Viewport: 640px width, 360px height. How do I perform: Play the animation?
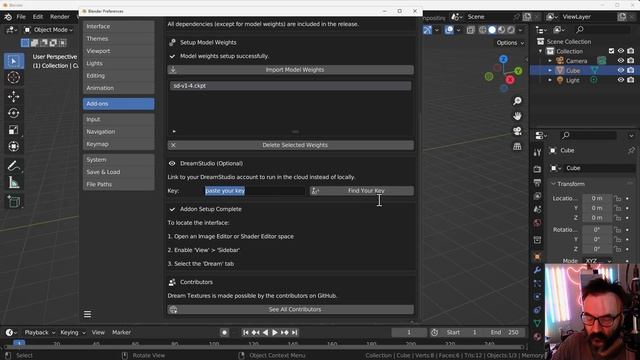[x=275, y=333]
